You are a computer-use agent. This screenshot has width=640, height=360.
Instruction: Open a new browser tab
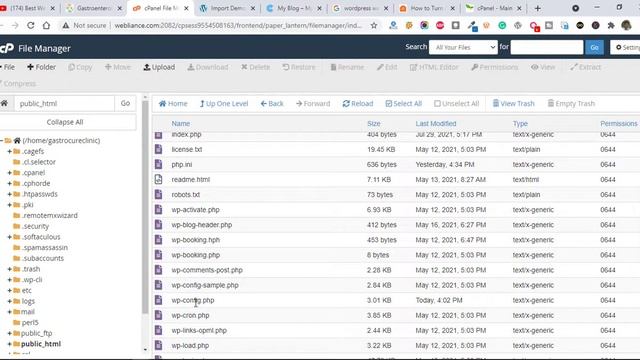pos(538,8)
